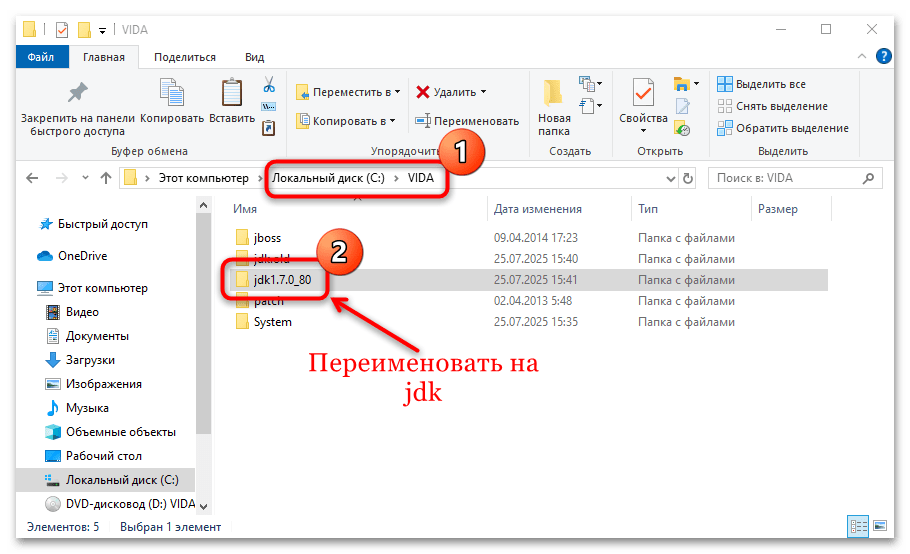Sort by the Тип column header
910x554 pixels.
pos(648,209)
